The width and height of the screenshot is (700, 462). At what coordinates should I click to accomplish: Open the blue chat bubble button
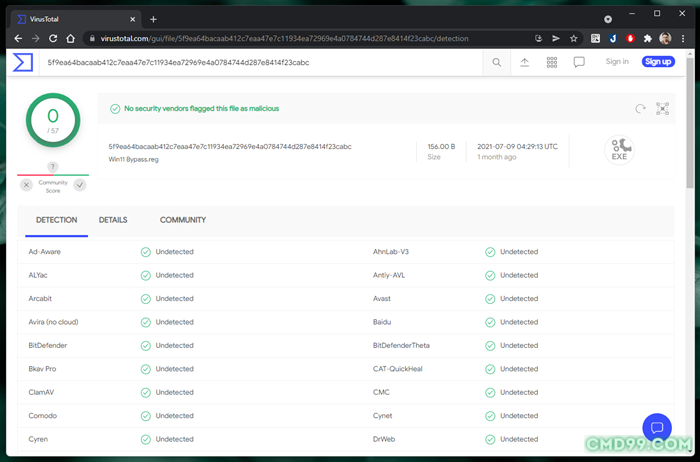pos(657,428)
